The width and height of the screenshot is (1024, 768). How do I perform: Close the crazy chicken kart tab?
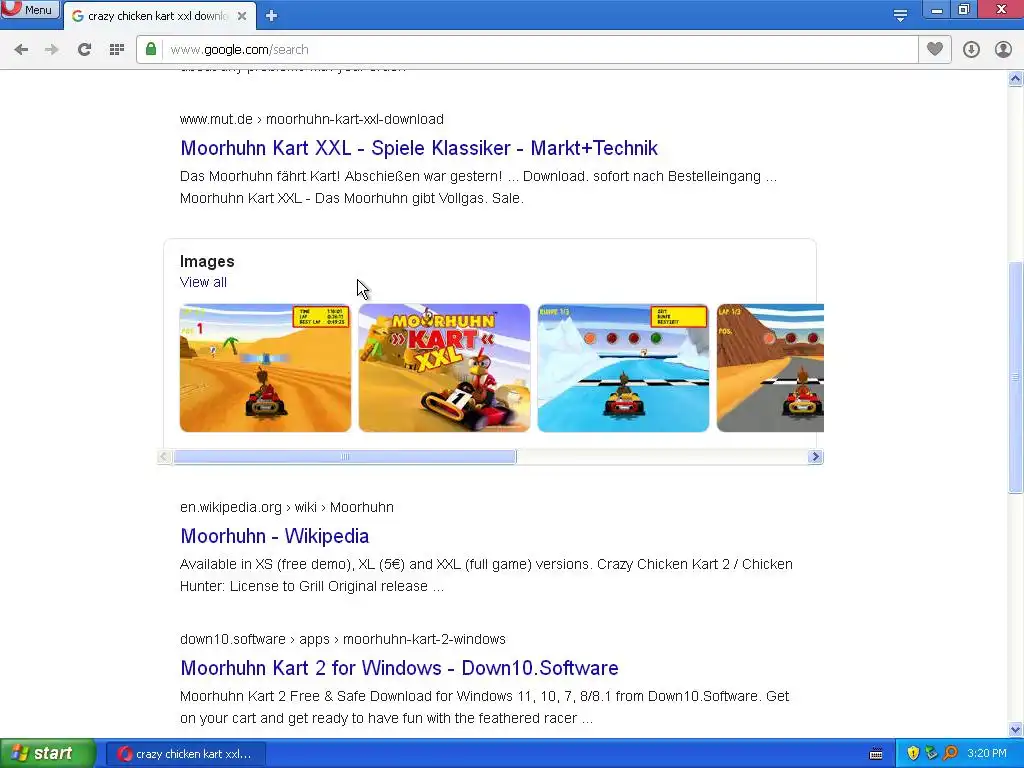242,16
